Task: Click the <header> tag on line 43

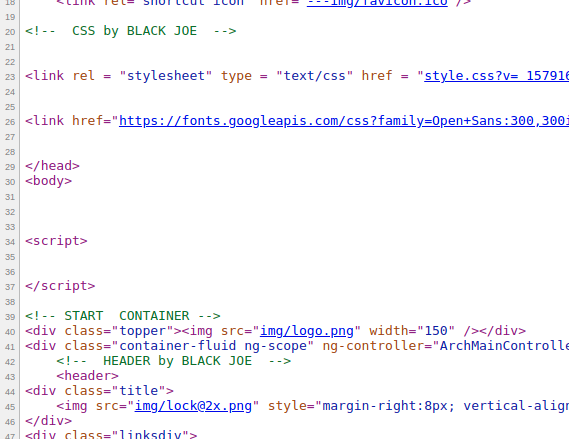Action: (87, 376)
